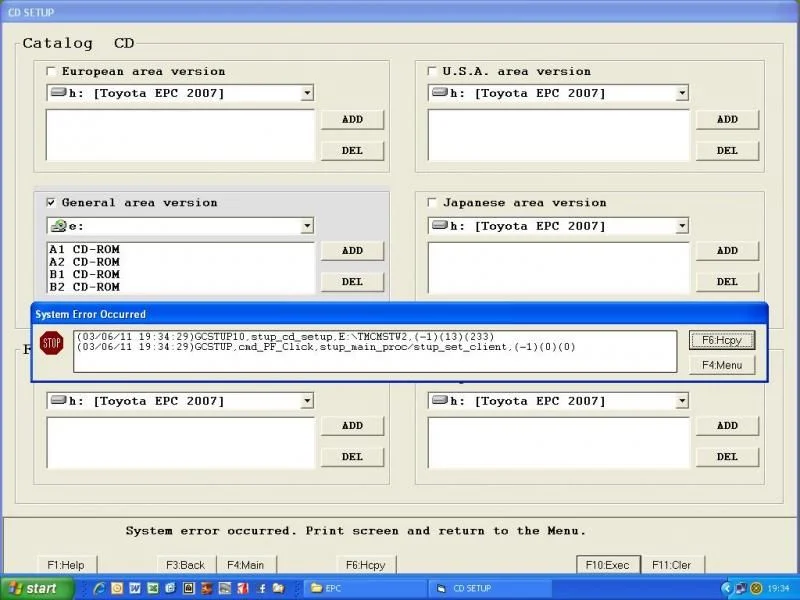Click the round yellow tray icon
This screenshot has width=800, height=600.
pyautogui.click(x=756, y=588)
